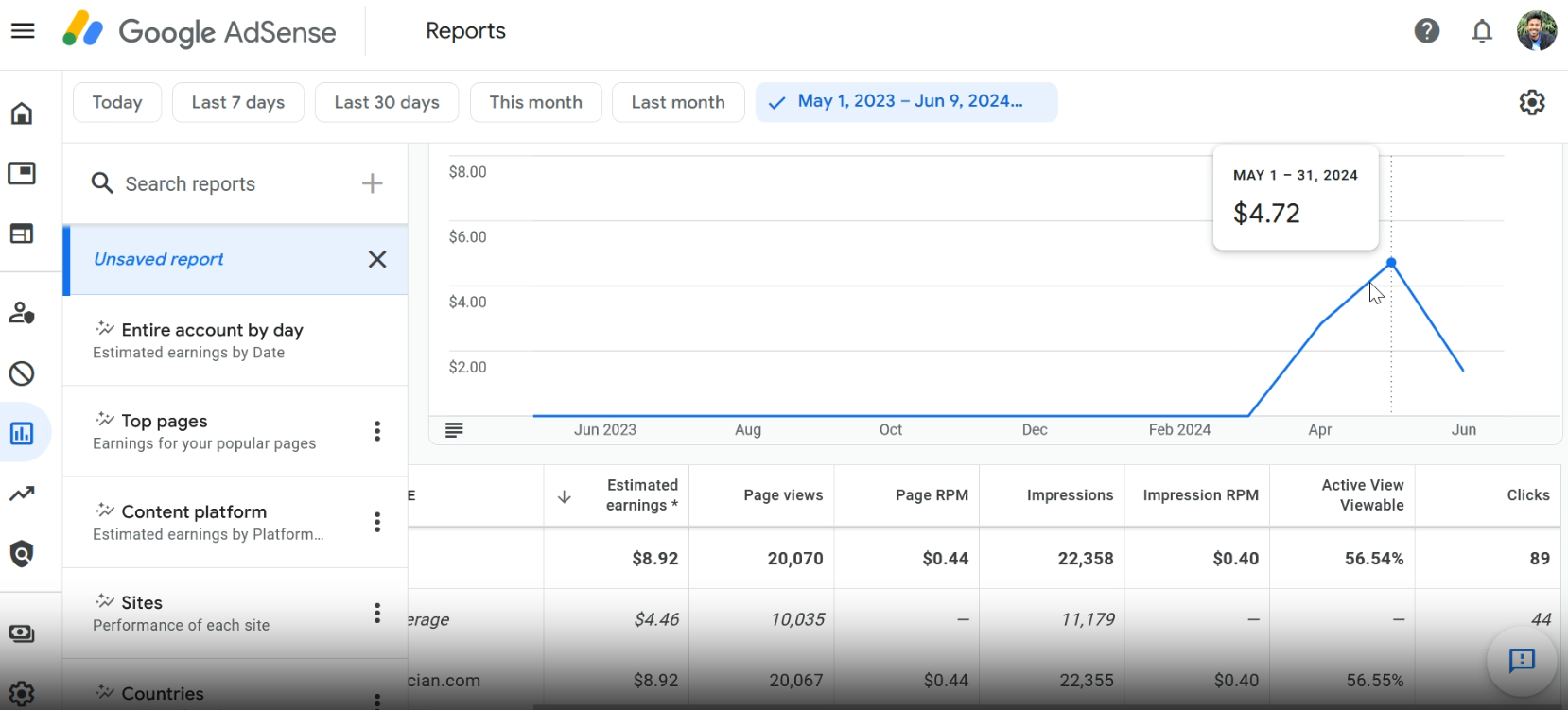
Task: Click total page views 20,070
Action: click(795, 559)
